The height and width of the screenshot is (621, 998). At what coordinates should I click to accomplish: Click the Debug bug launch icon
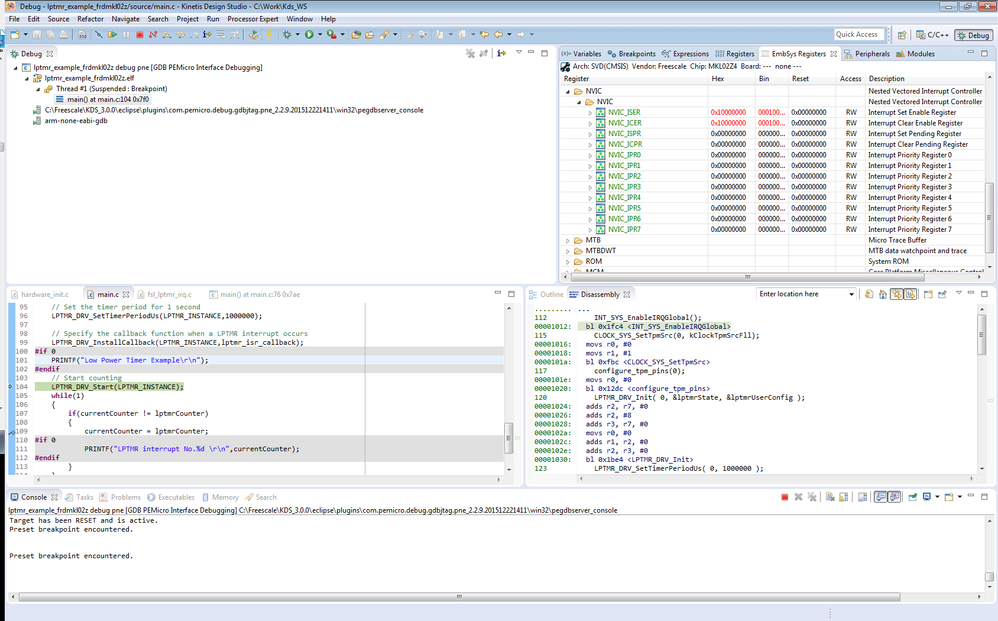(x=288, y=35)
